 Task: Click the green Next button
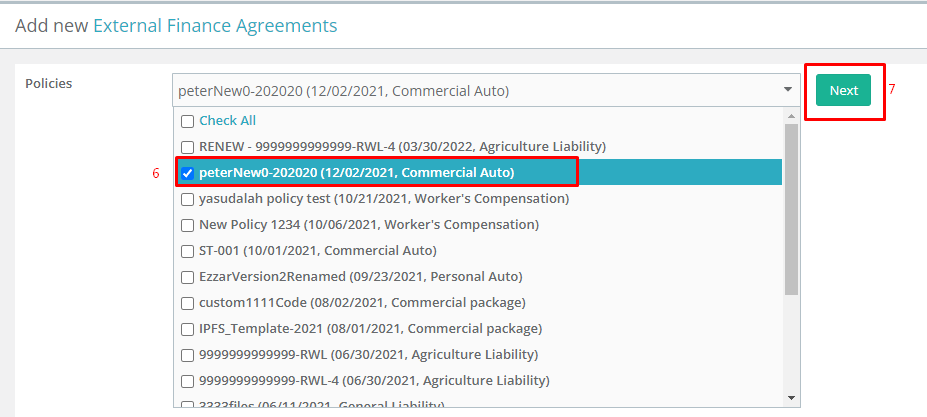[843, 90]
